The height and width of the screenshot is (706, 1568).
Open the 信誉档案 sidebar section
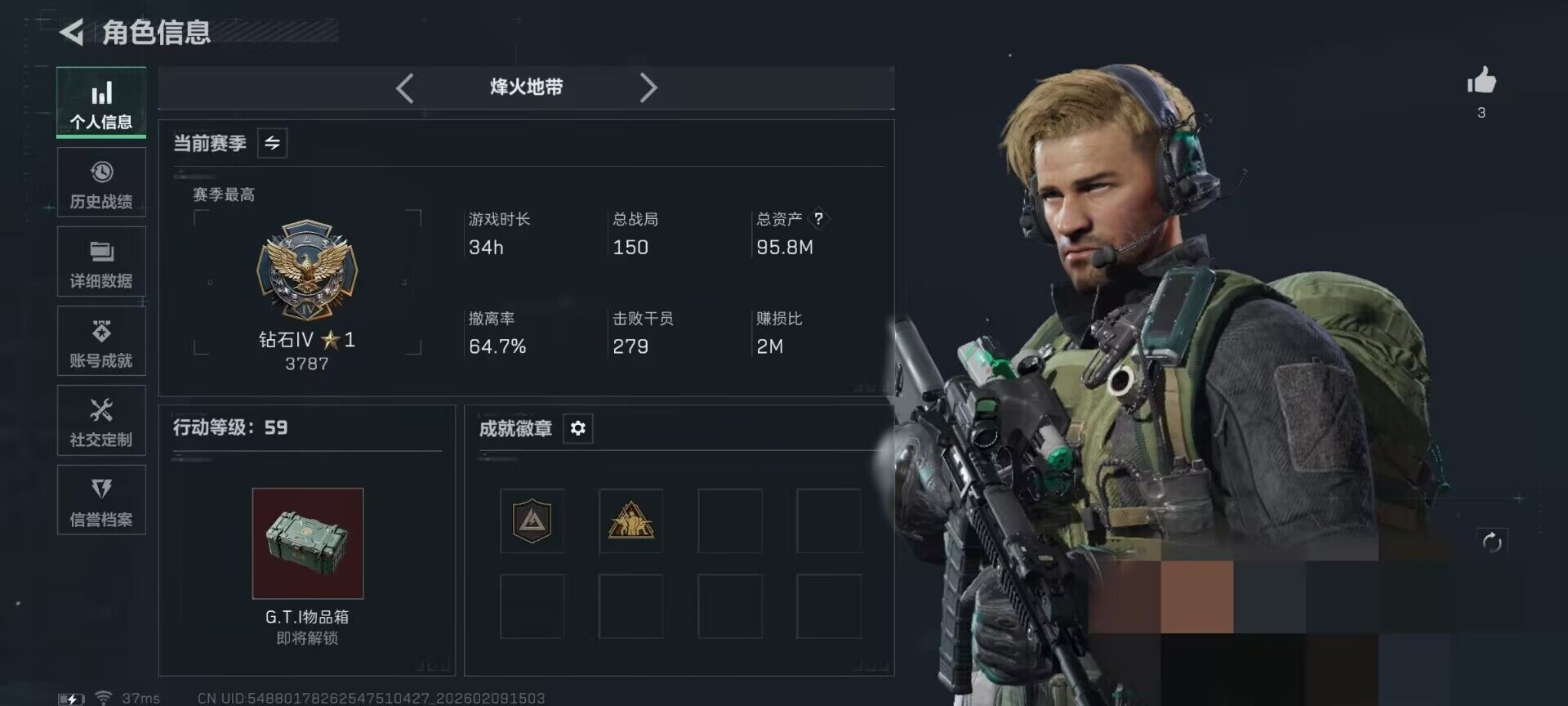point(101,499)
